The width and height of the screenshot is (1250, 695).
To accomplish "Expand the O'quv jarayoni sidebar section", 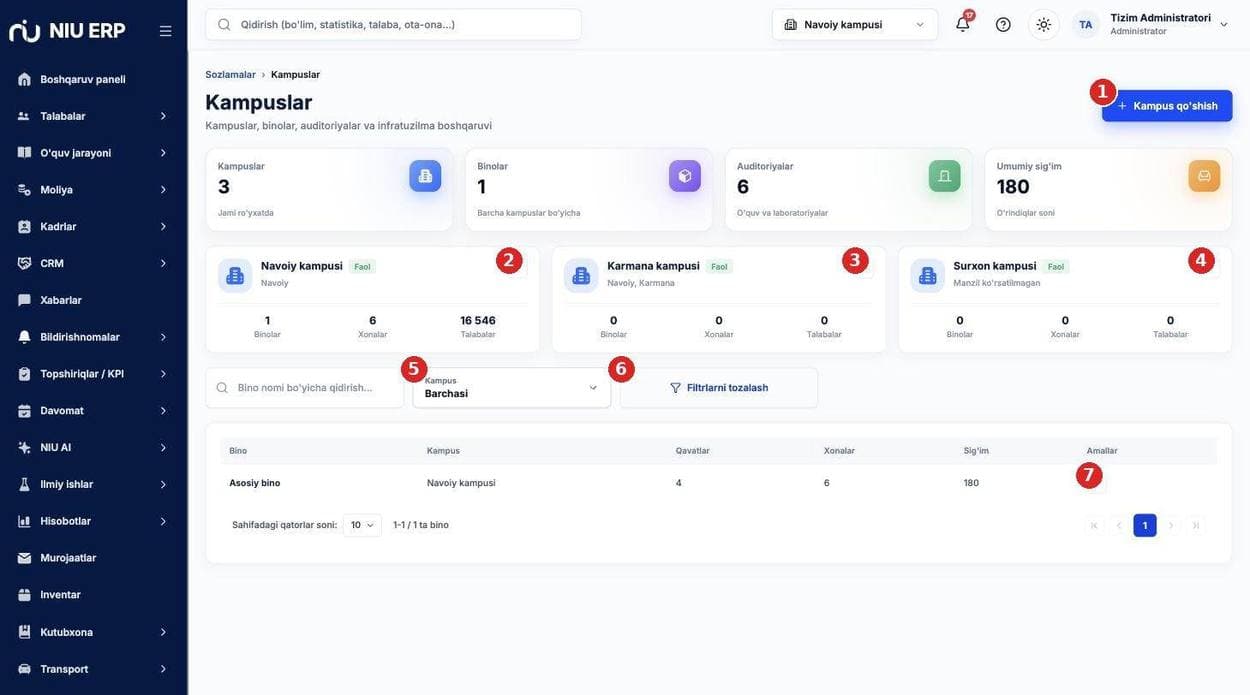I will (x=94, y=153).
